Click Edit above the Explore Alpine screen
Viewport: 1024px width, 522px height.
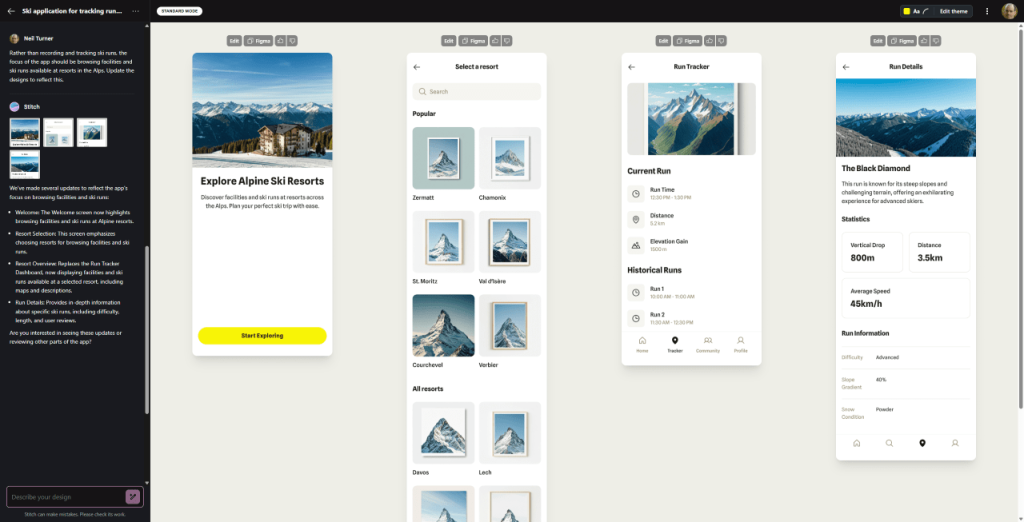click(234, 41)
